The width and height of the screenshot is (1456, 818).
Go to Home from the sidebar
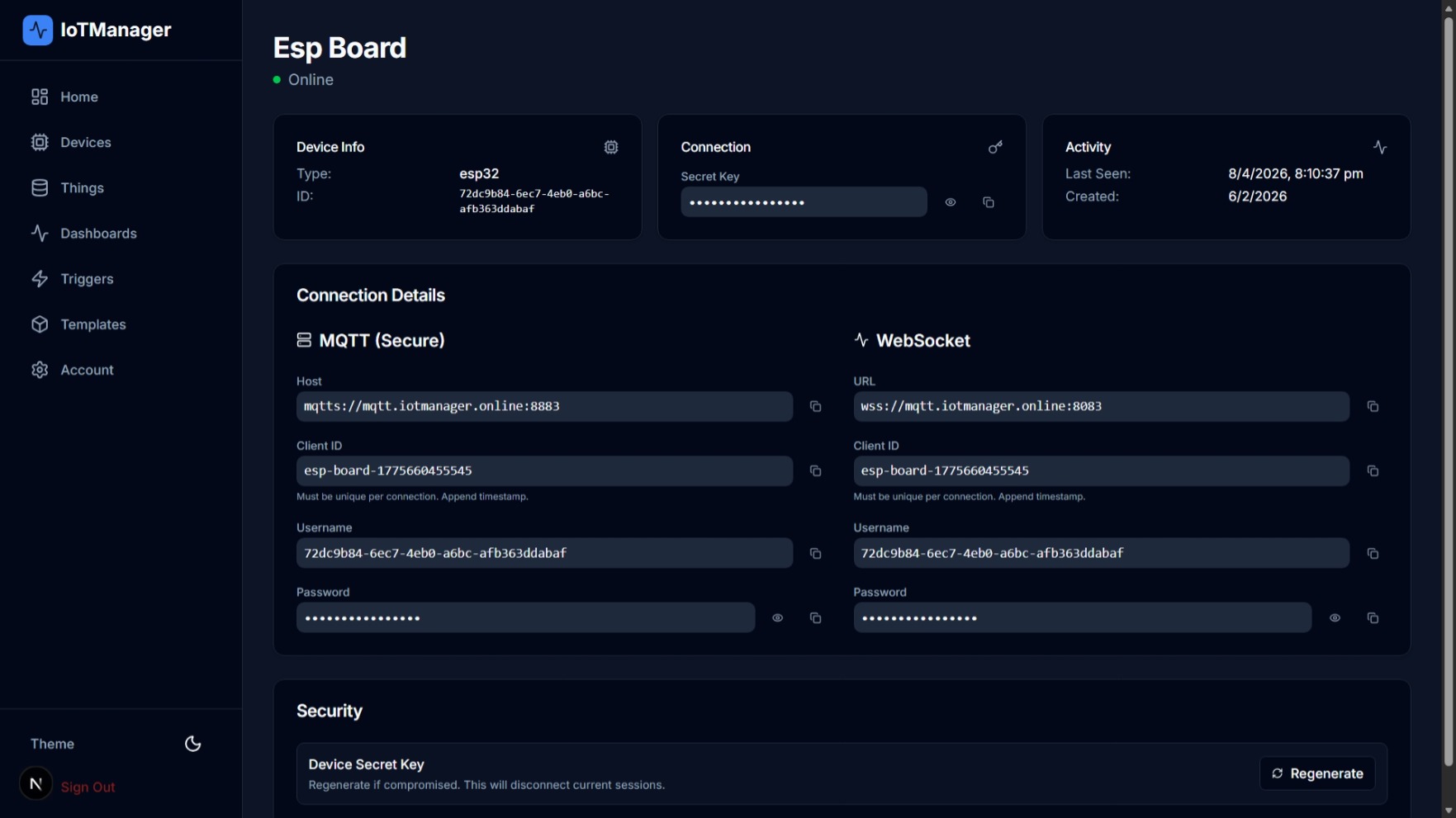click(x=39, y=97)
